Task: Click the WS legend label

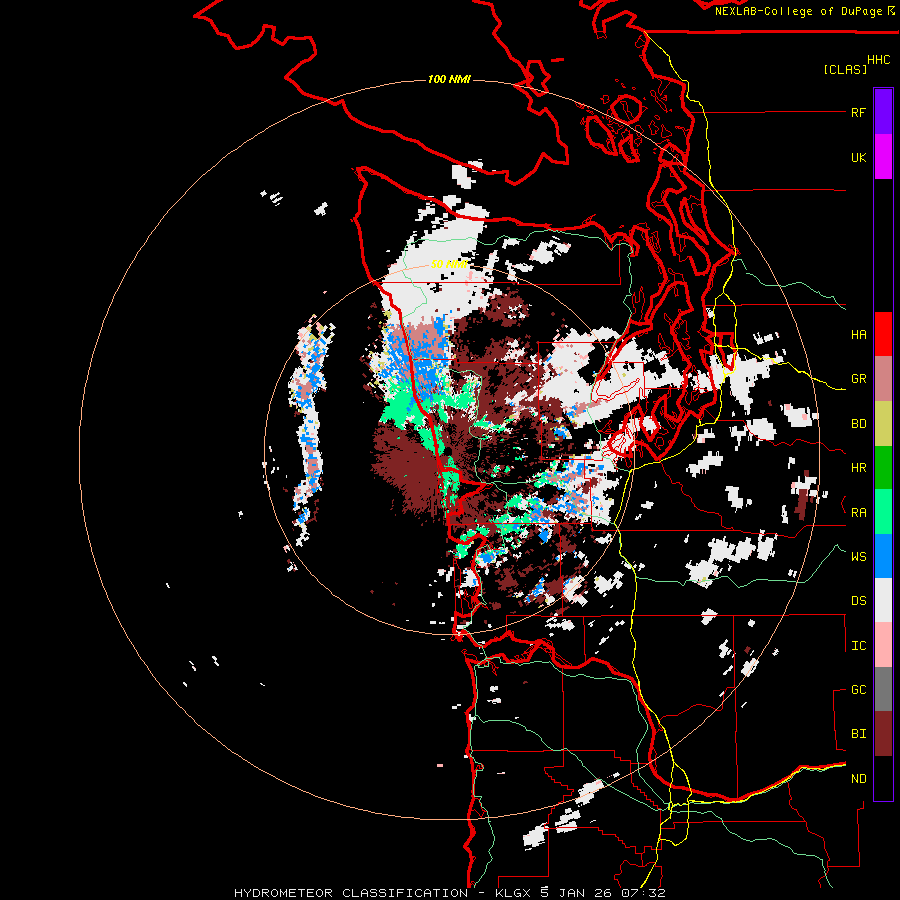Action: 858,557
